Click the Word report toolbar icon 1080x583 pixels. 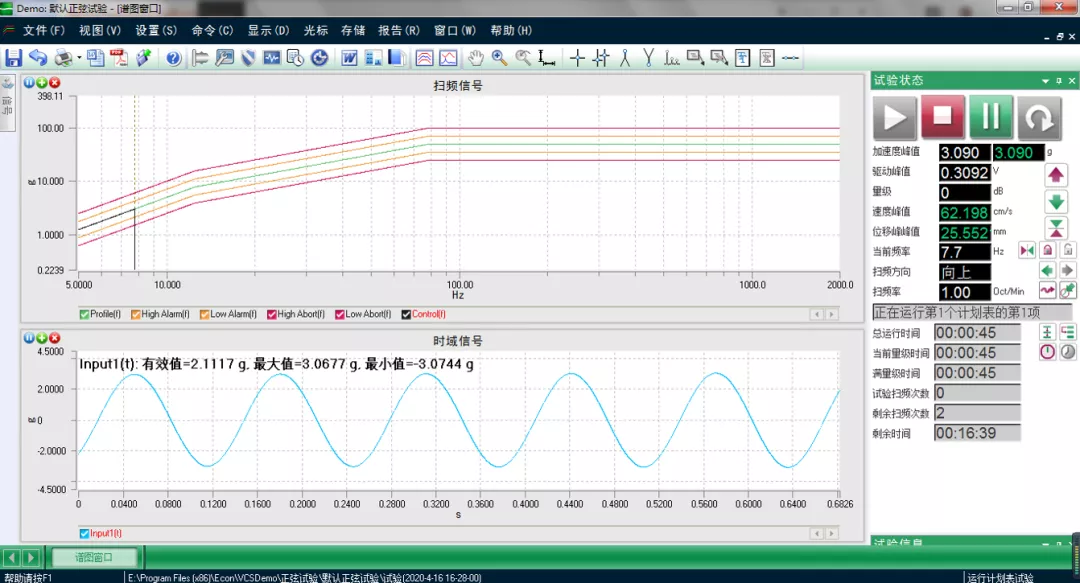pyautogui.click(x=349, y=58)
